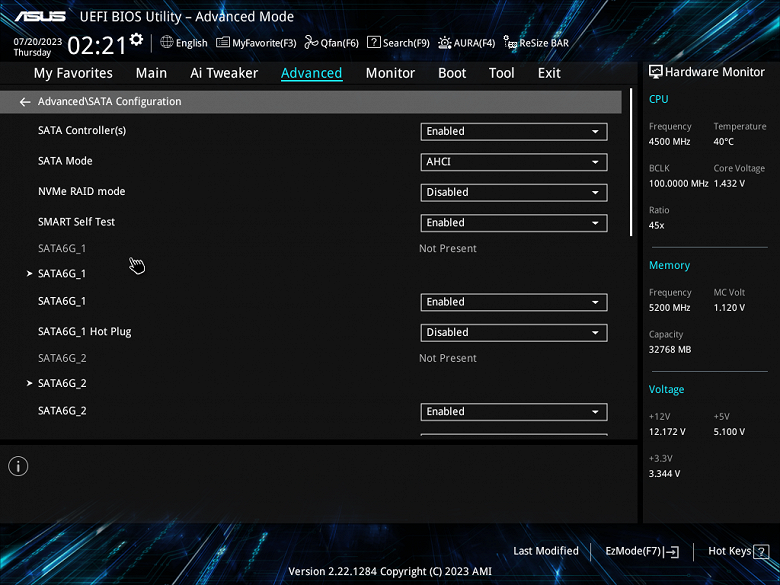Select SATA Controller(s) label
This screenshot has height=585, width=780.
coord(82,130)
